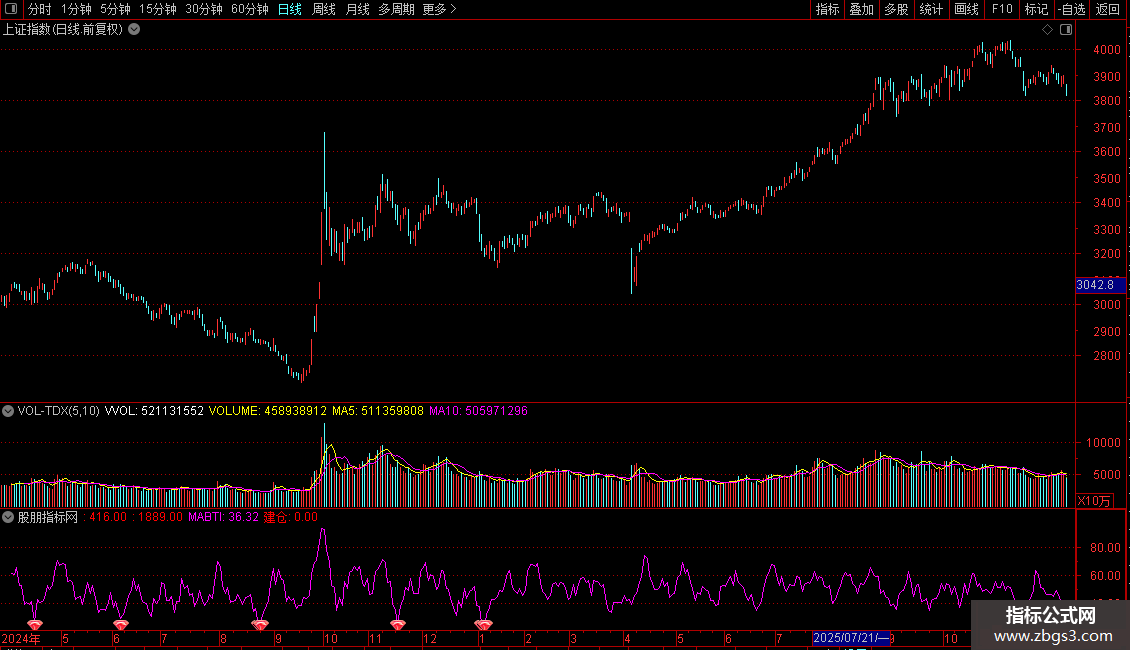
Task: Select the 1分钟 period
Action: [76, 9]
